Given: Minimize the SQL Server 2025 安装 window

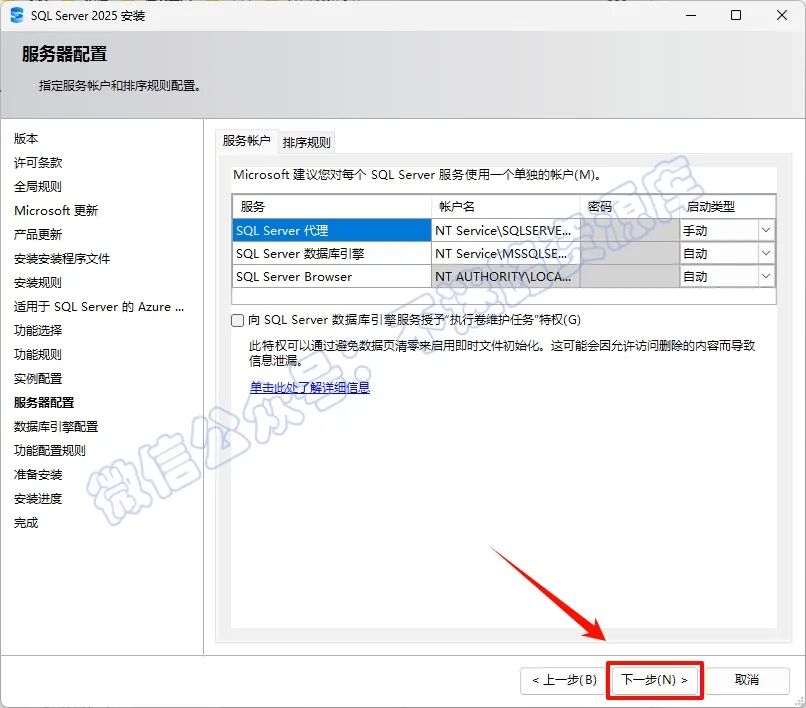Looking at the screenshot, I should [x=691, y=15].
